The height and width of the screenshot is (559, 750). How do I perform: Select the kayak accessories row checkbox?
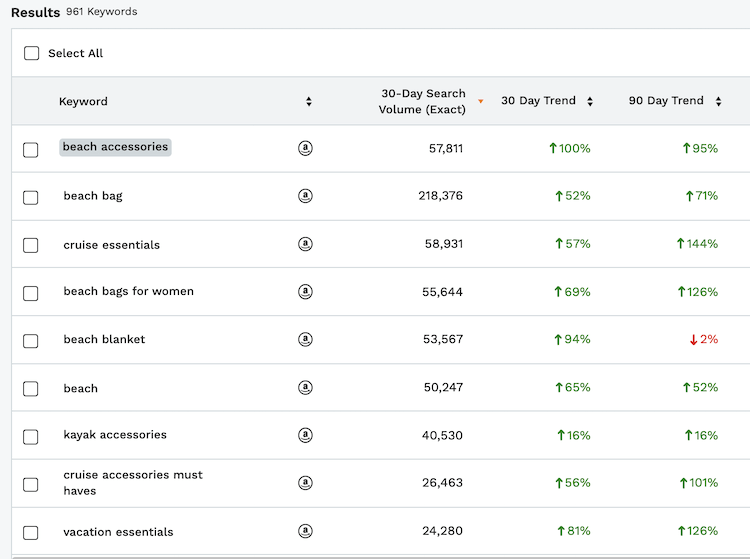point(31,437)
